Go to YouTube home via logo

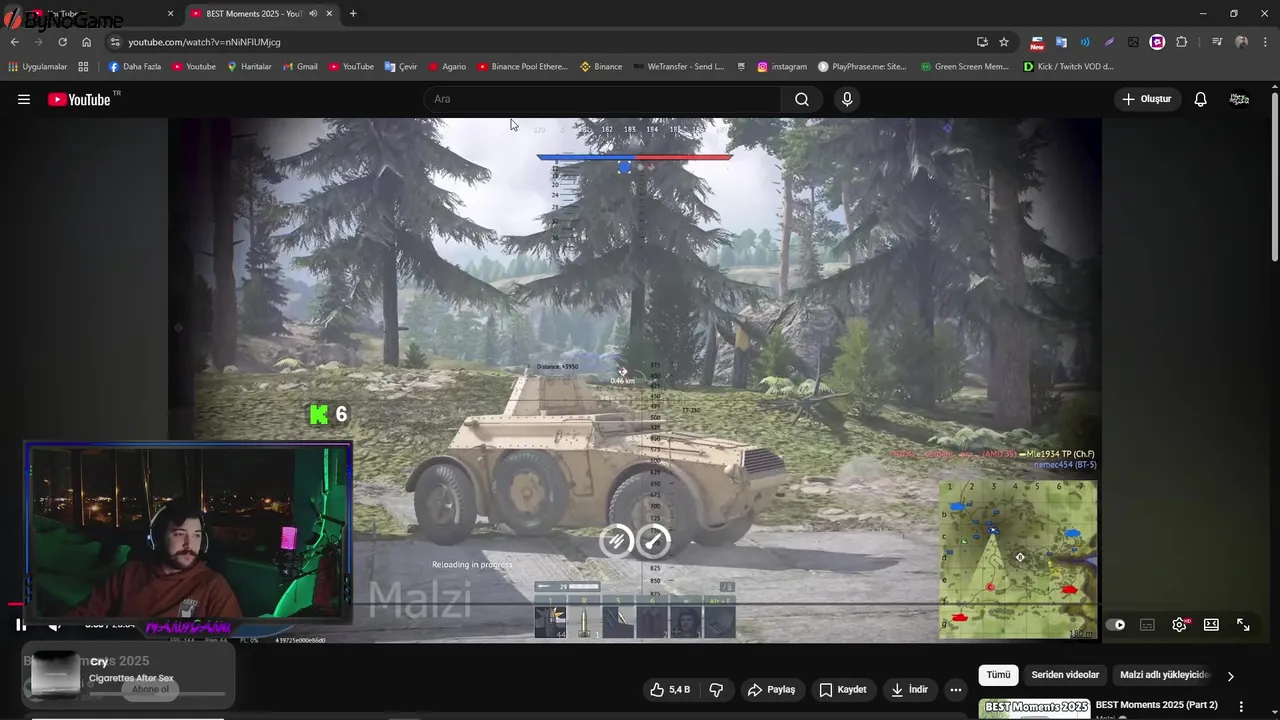pyautogui.click(x=79, y=99)
